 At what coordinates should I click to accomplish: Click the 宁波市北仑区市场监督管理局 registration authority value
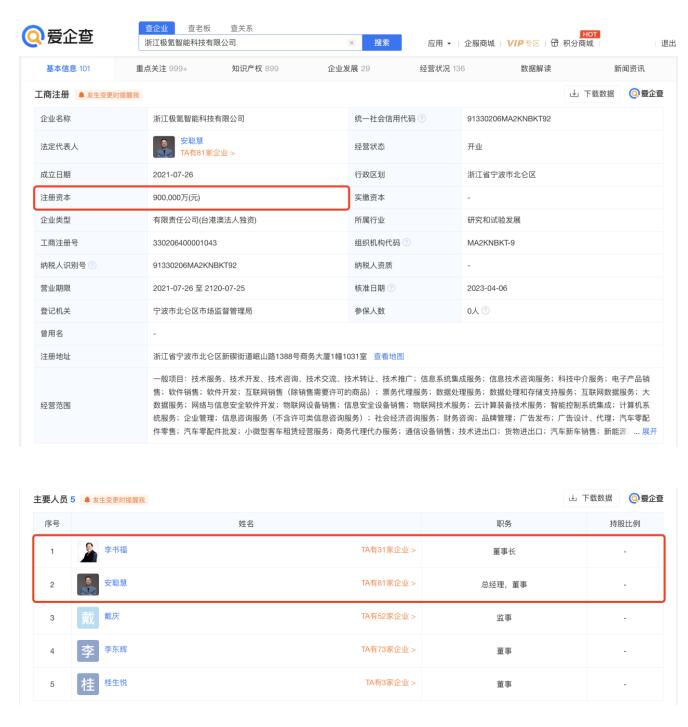[203, 311]
